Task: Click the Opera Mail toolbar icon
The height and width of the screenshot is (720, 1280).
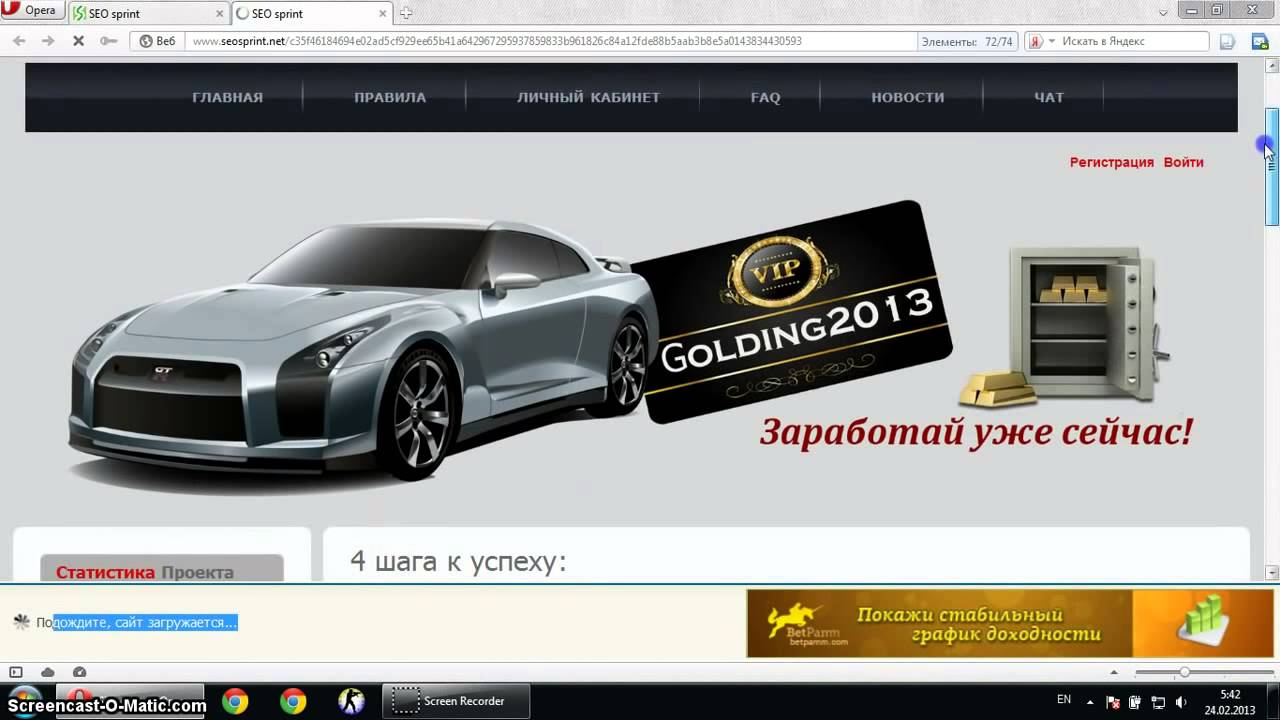Action: (1260, 41)
